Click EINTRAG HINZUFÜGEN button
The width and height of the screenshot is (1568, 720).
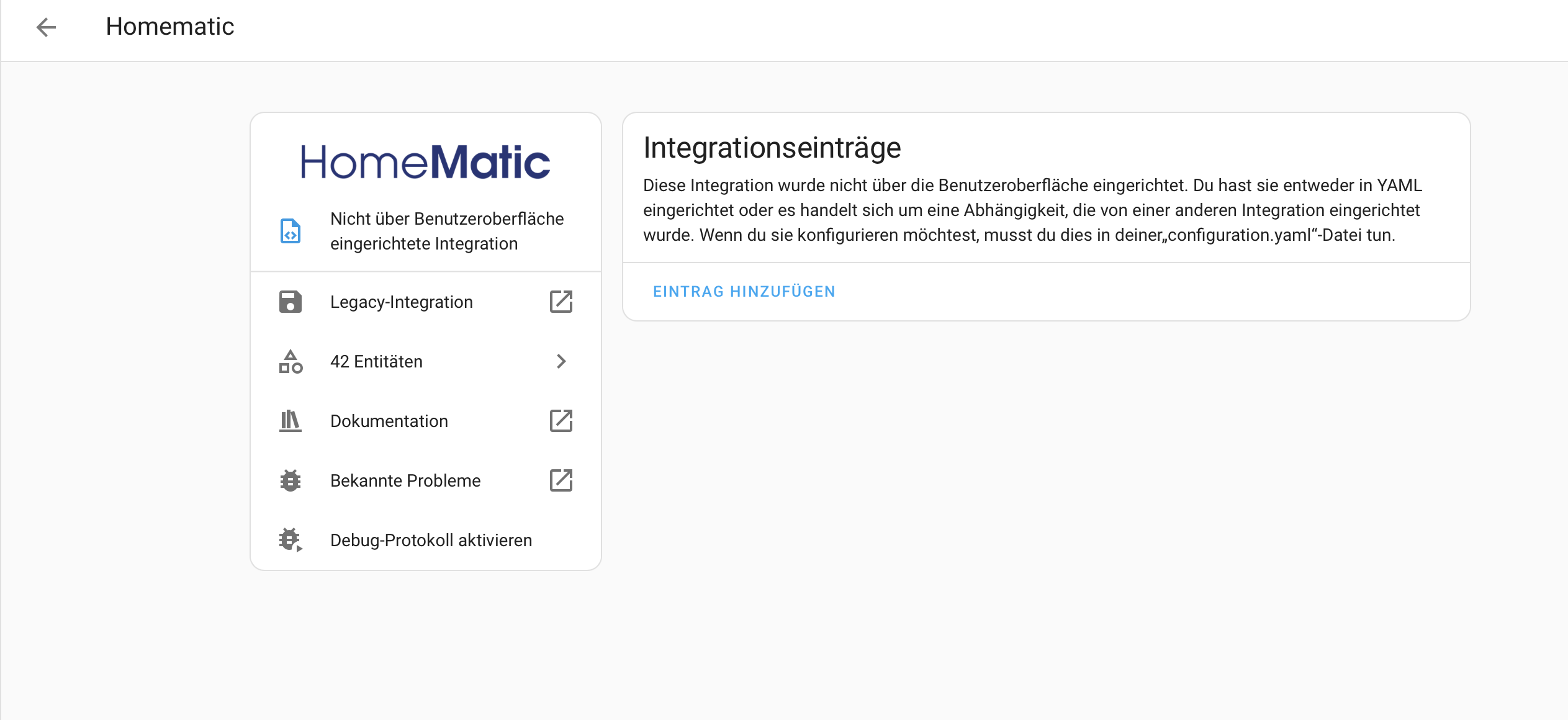coord(744,292)
